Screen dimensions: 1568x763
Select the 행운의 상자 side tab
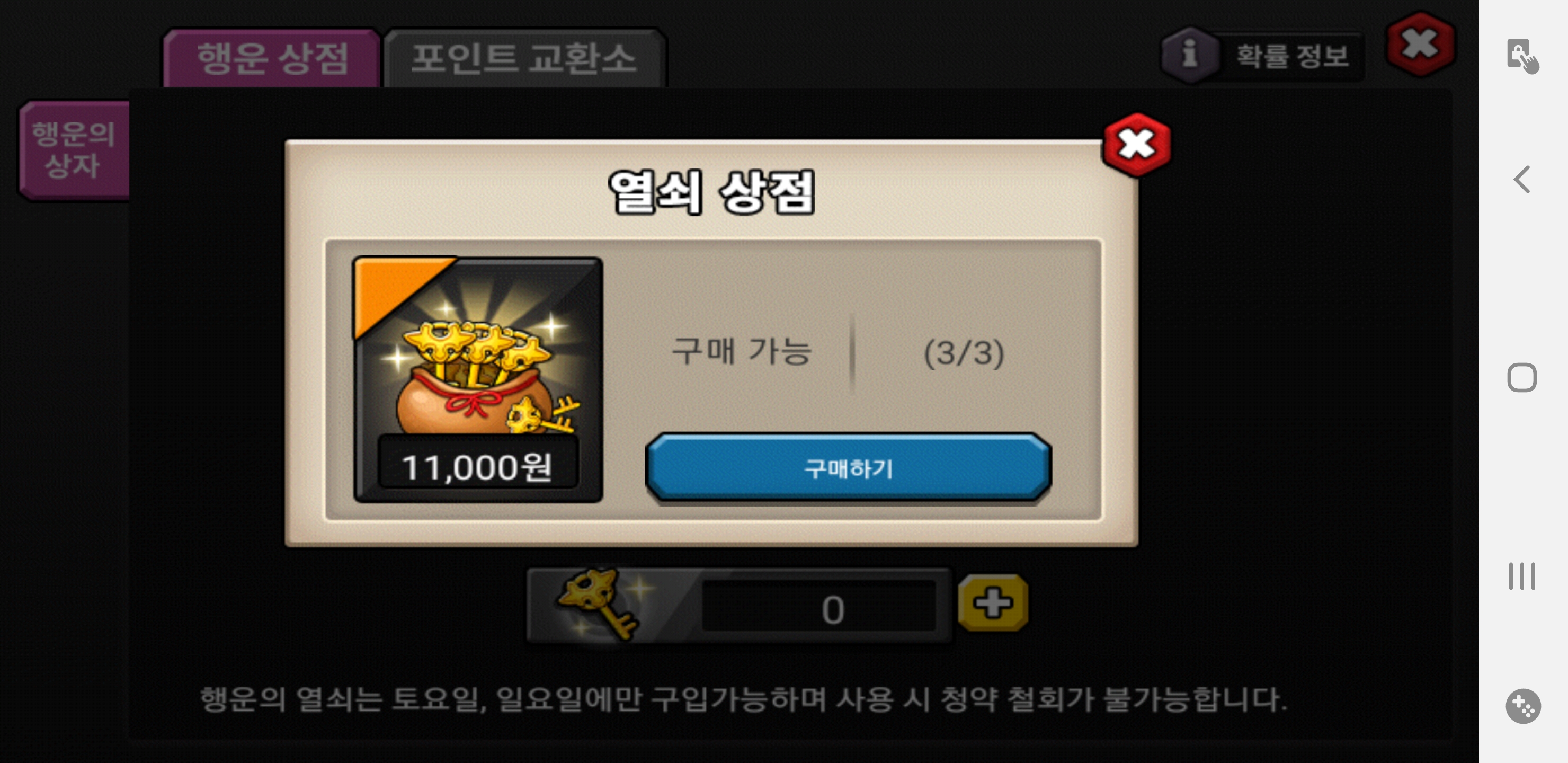74,150
